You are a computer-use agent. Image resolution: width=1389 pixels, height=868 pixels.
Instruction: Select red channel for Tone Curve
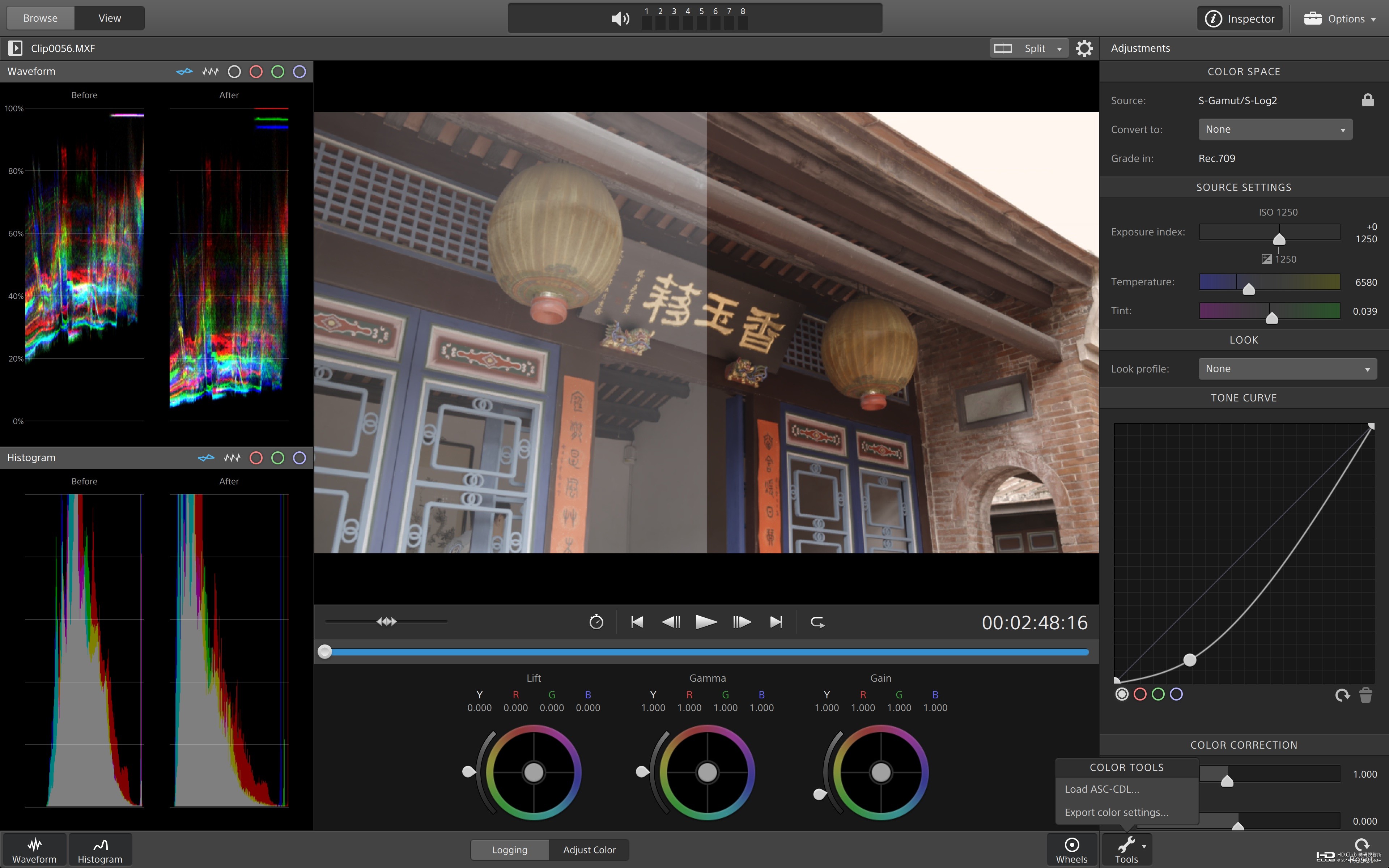[x=1140, y=695]
